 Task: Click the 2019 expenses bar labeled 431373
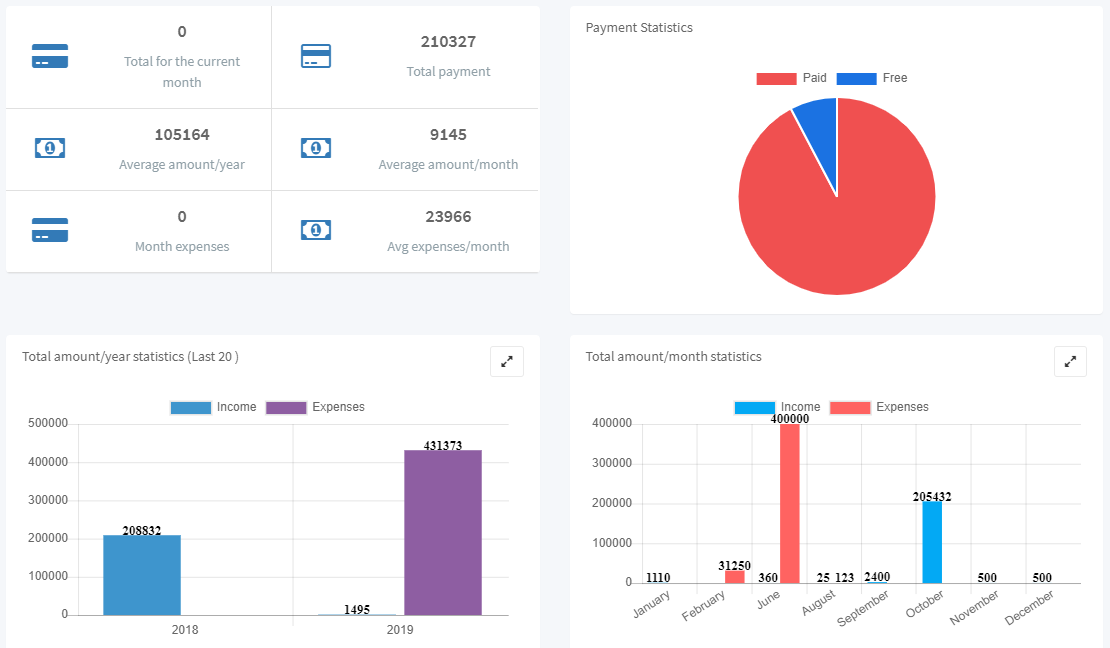(443, 533)
